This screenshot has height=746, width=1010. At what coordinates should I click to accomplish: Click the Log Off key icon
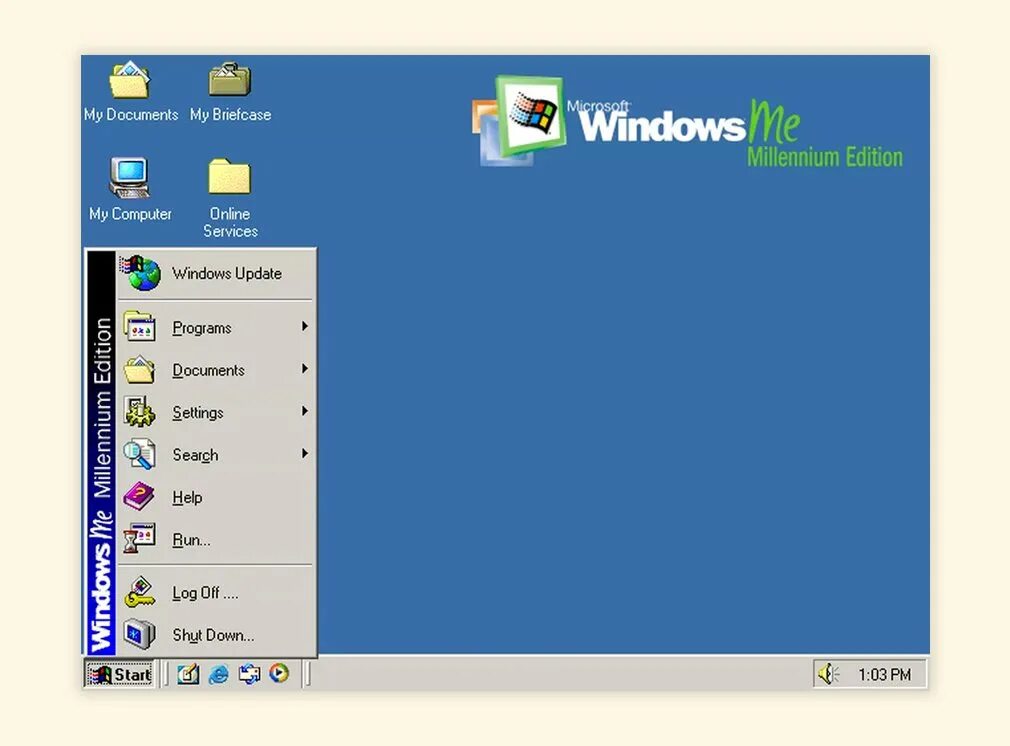point(140,593)
